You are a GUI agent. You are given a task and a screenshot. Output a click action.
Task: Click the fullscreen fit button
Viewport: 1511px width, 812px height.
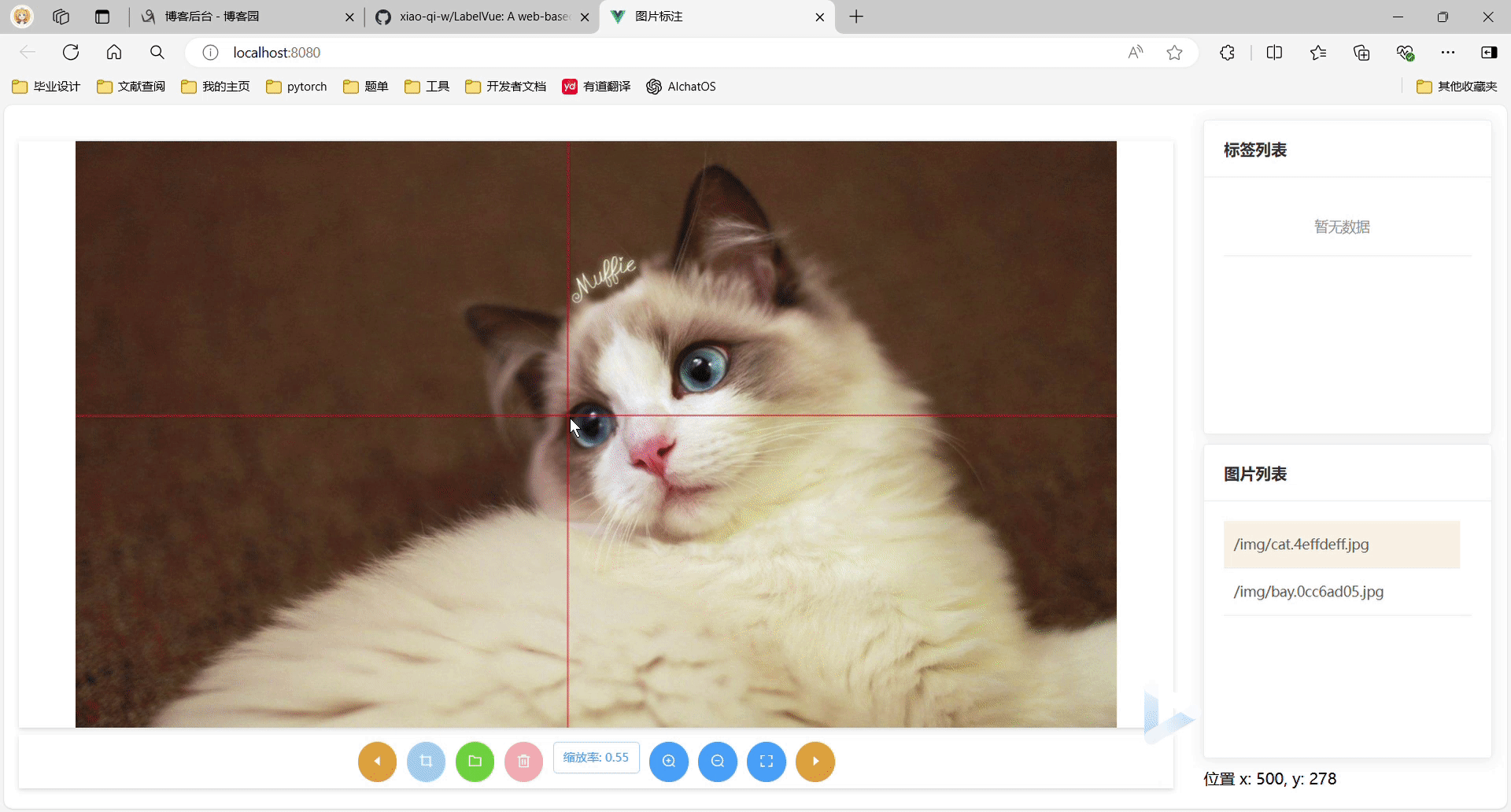pos(767,762)
